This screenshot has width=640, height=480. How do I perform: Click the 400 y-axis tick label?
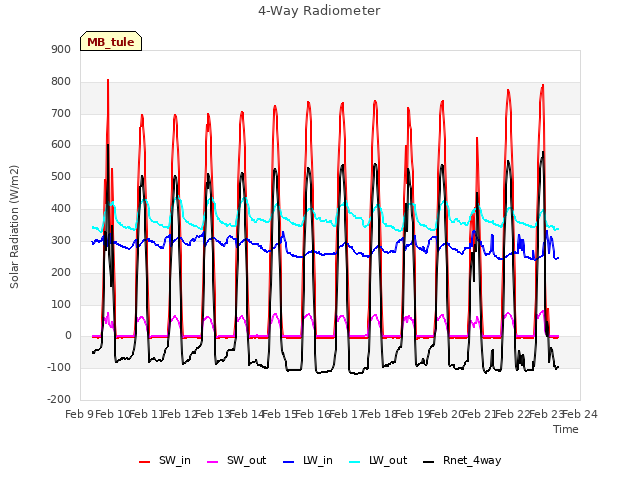(x=61, y=209)
